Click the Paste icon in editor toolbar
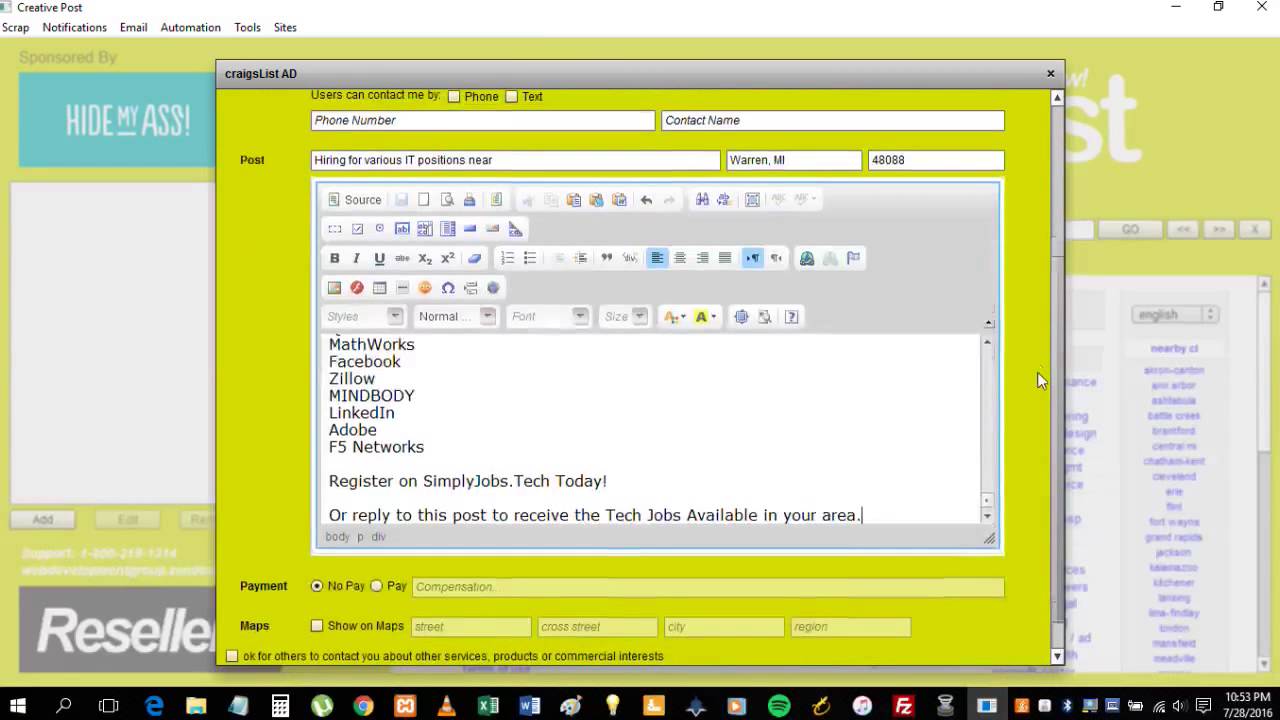1280x720 pixels. [x=574, y=200]
